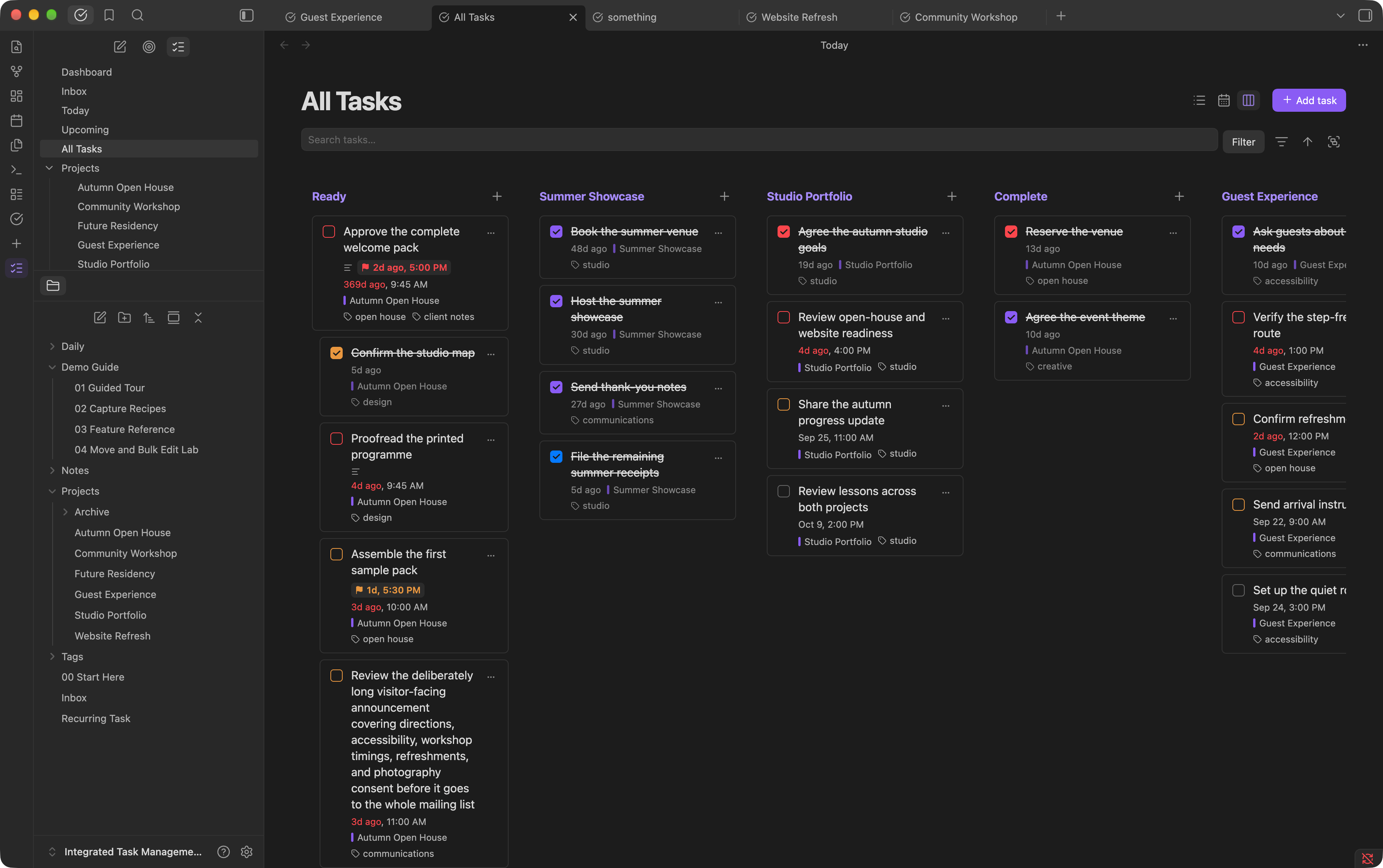This screenshot has width=1383, height=868.
Task: Add a card to Summer Showcase column
Action: coord(725,196)
